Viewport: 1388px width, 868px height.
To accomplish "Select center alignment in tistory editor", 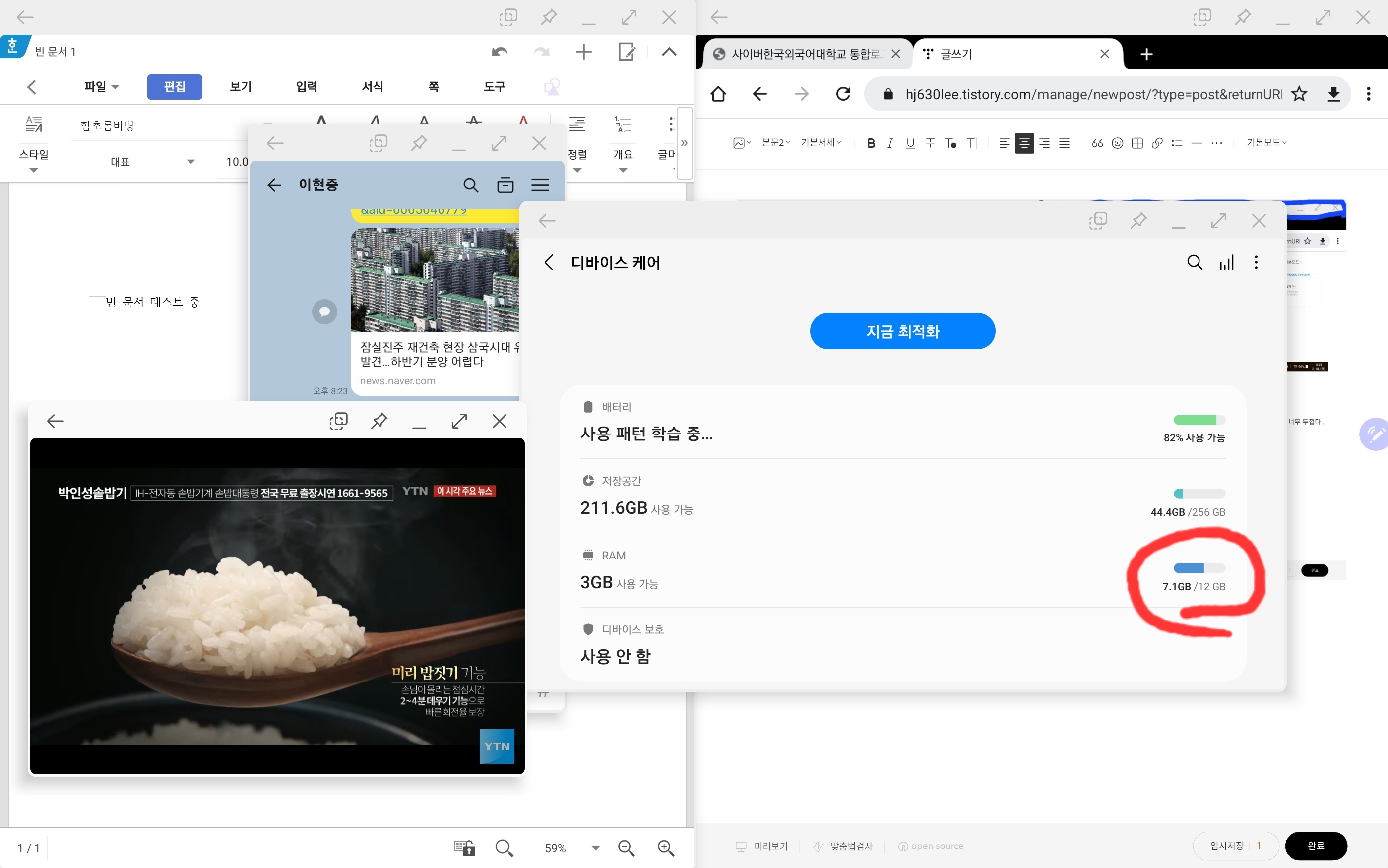I will (1024, 143).
